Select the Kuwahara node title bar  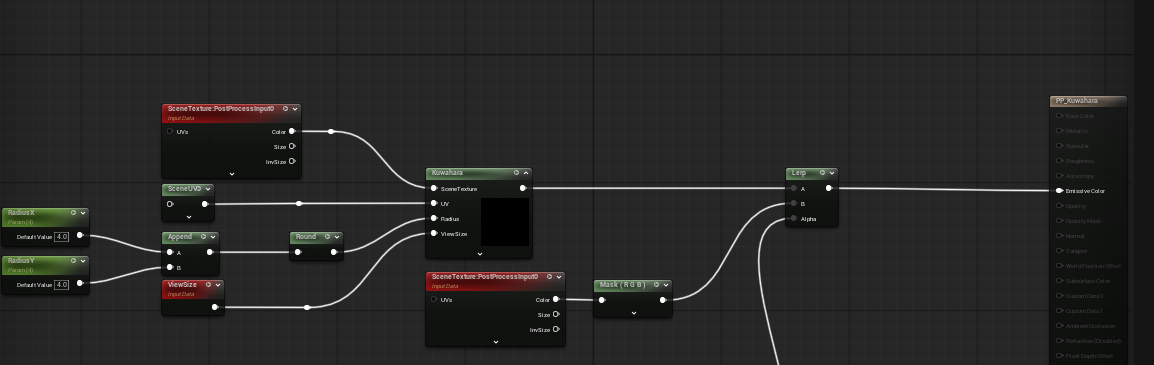478,173
